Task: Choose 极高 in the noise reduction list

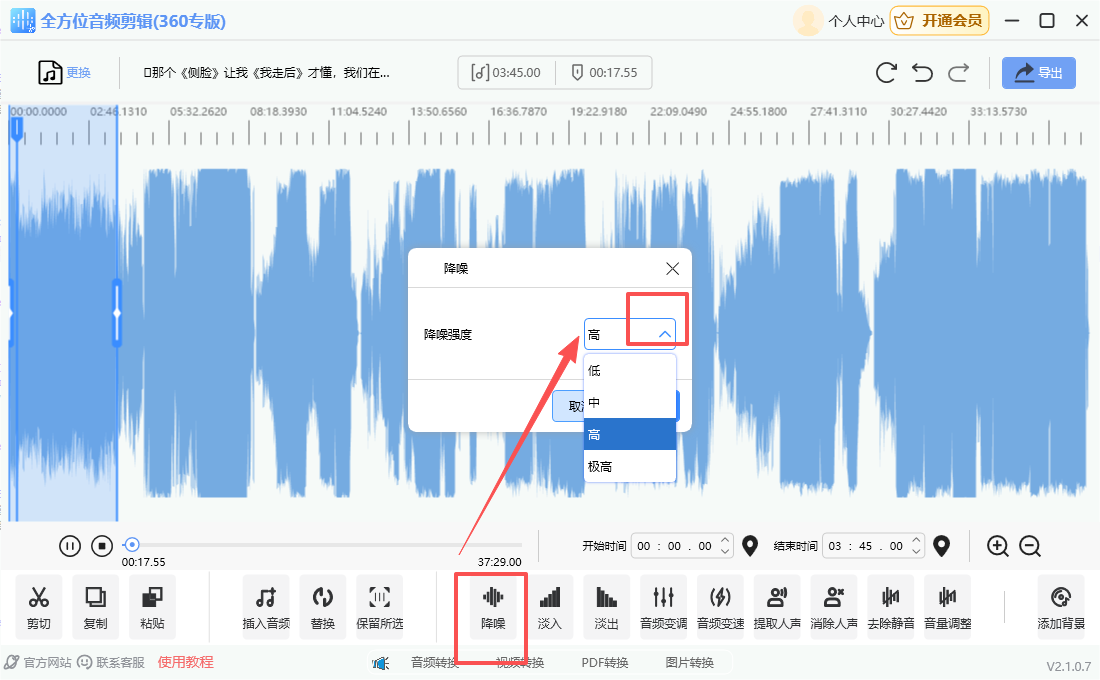Action: (630, 466)
